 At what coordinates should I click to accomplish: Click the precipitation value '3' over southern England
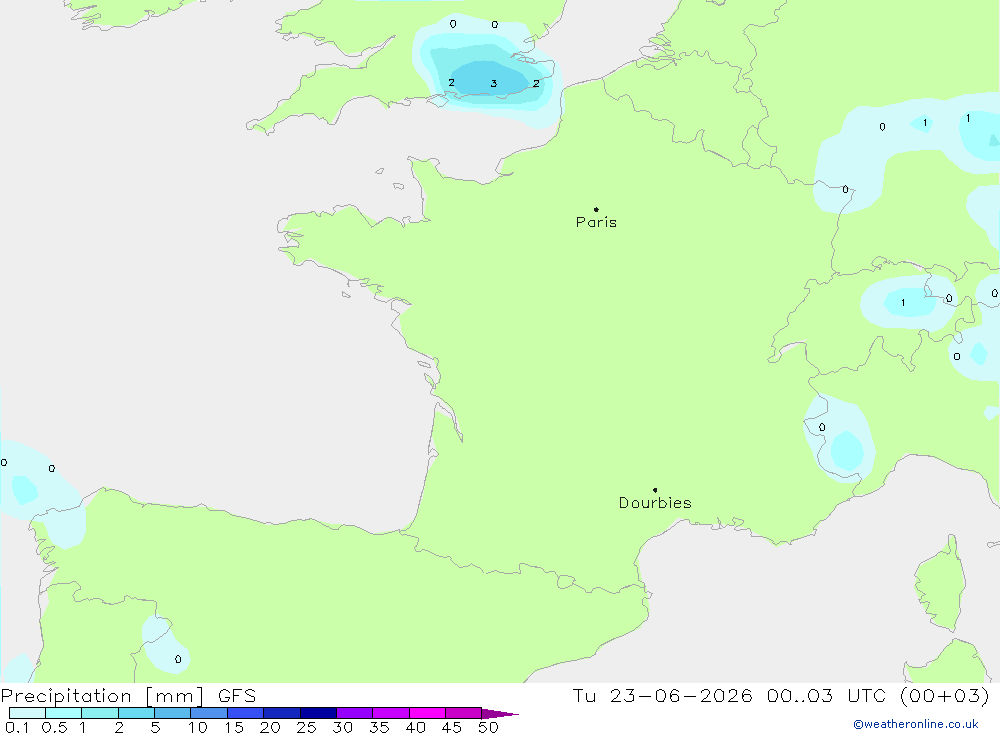tap(494, 84)
